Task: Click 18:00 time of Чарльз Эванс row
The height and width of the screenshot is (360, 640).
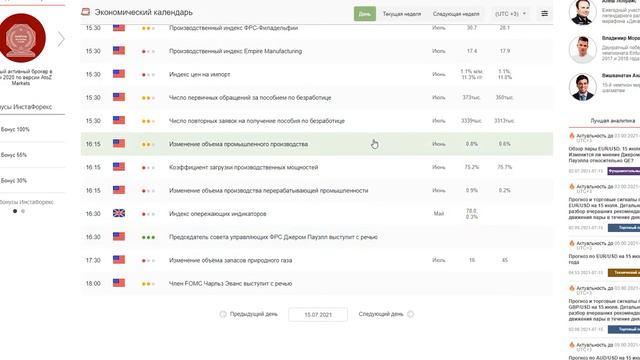Action: pyautogui.click(x=93, y=284)
